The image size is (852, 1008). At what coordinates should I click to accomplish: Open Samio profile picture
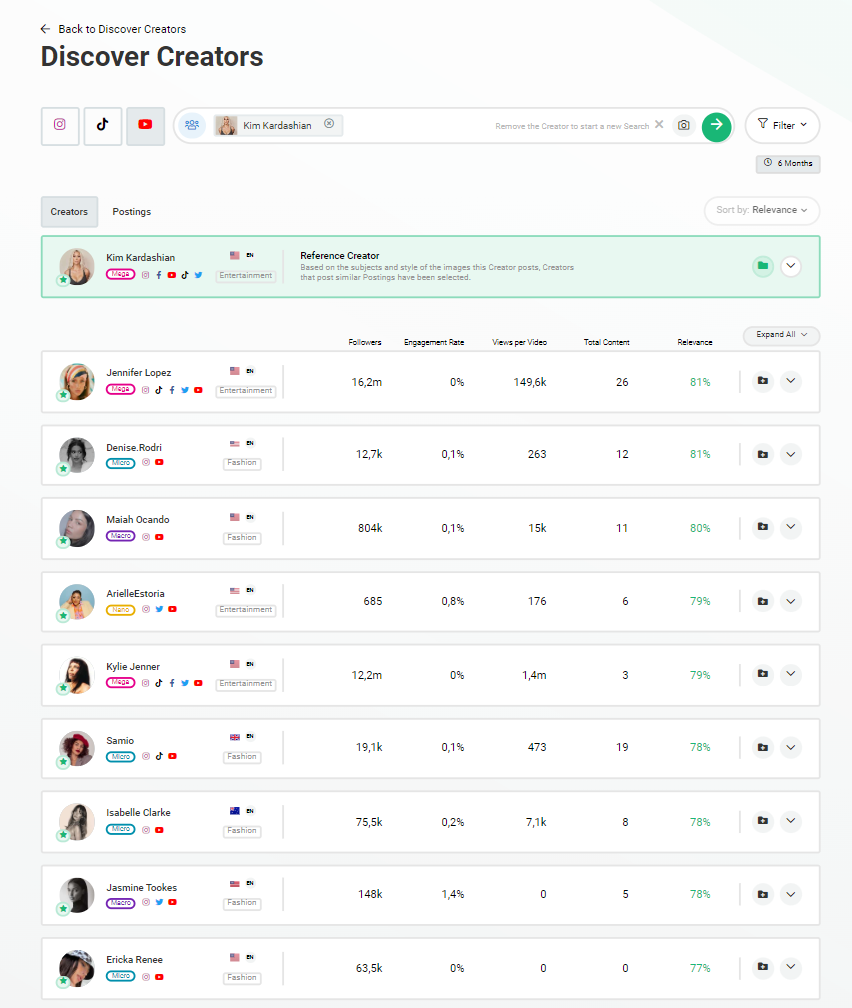point(77,748)
